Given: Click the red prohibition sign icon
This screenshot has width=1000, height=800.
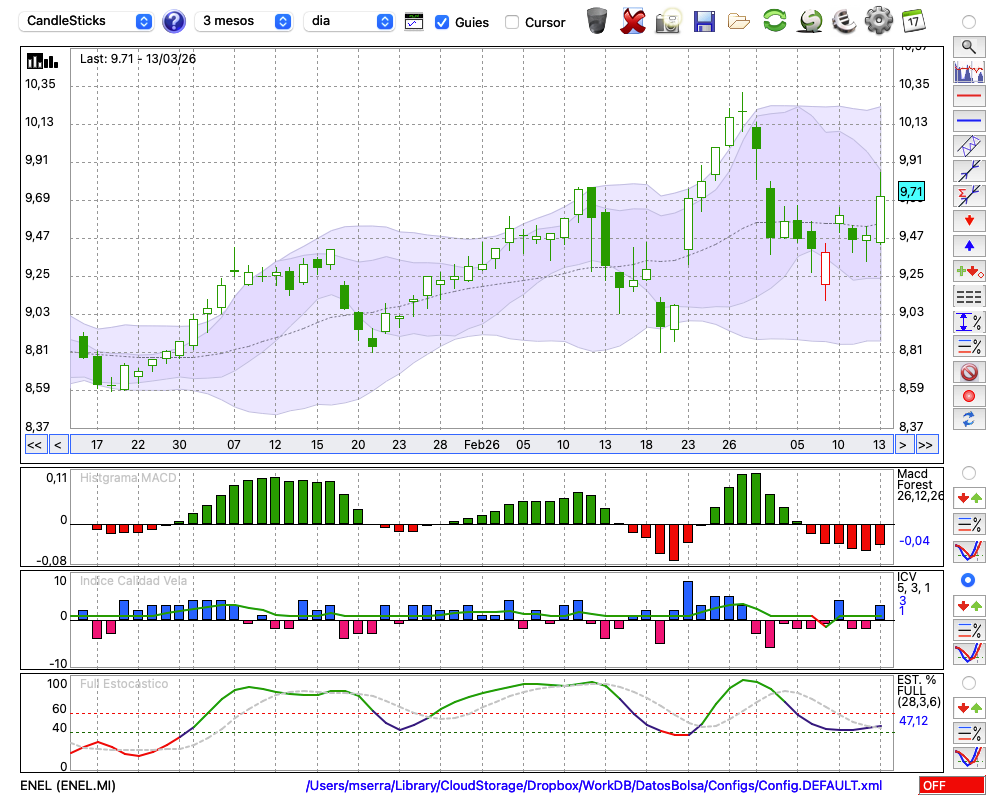Looking at the screenshot, I should coord(968,372).
